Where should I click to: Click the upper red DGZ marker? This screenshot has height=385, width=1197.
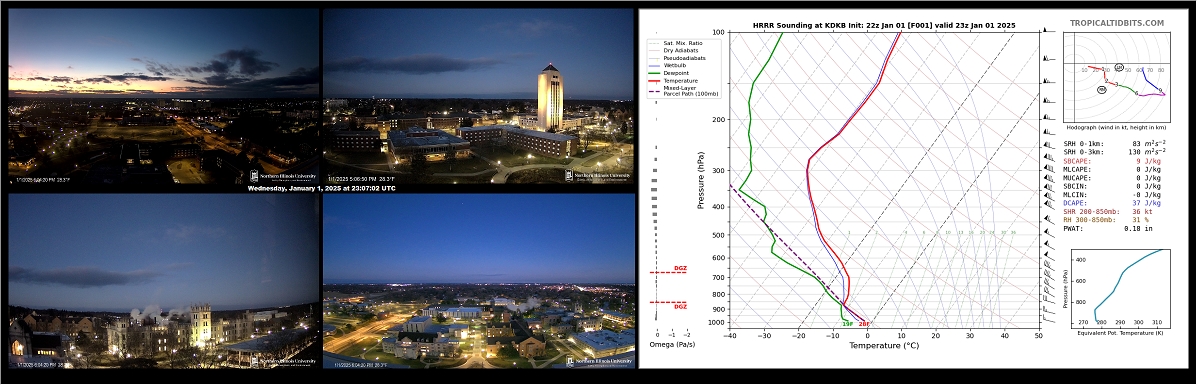[679, 268]
